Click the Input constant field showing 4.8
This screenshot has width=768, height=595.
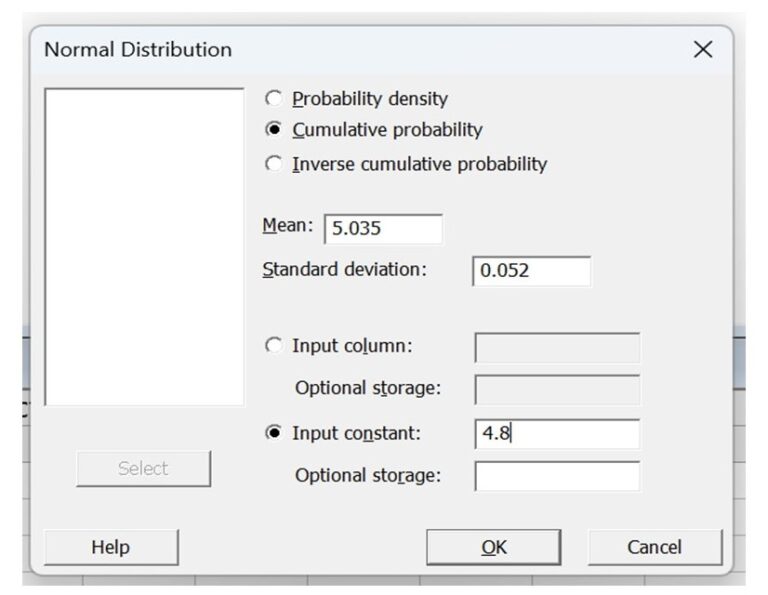[557, 434]
